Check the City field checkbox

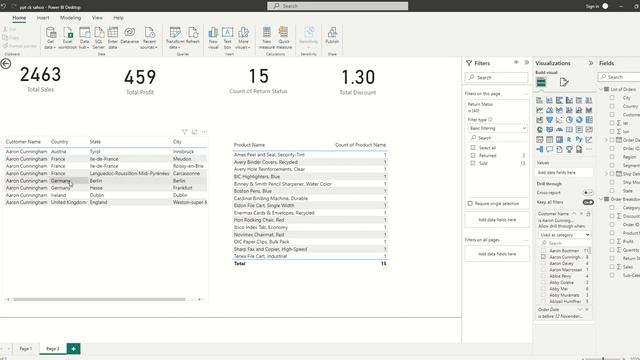[x=612, y=98]
